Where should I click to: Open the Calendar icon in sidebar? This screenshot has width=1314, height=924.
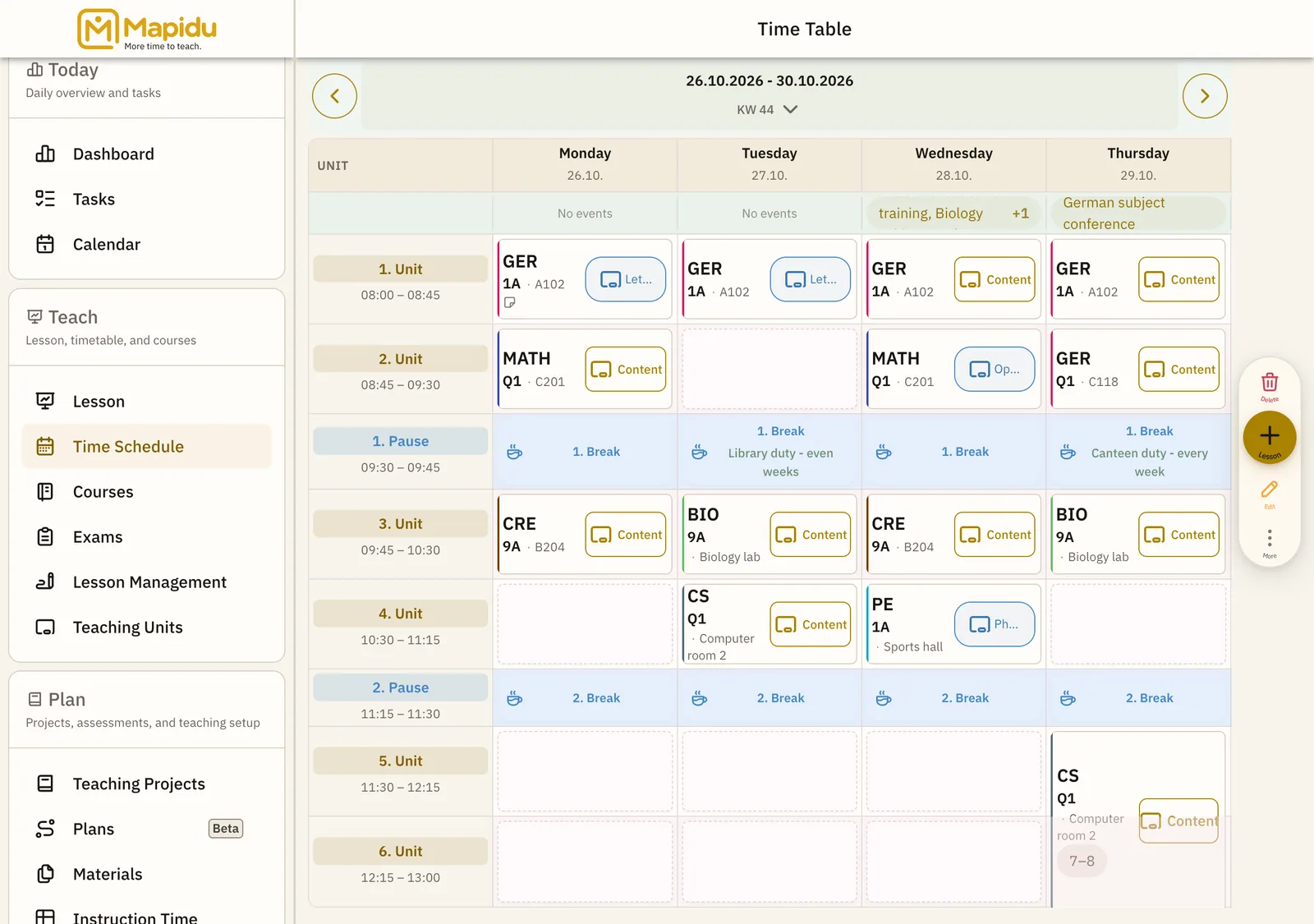pyautogui.click(x=45, y=244)
